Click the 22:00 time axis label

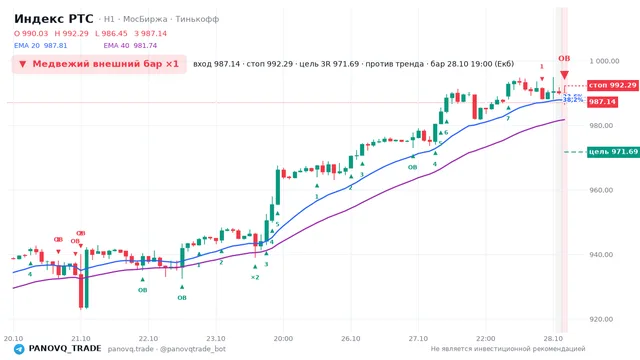(486, 339)
